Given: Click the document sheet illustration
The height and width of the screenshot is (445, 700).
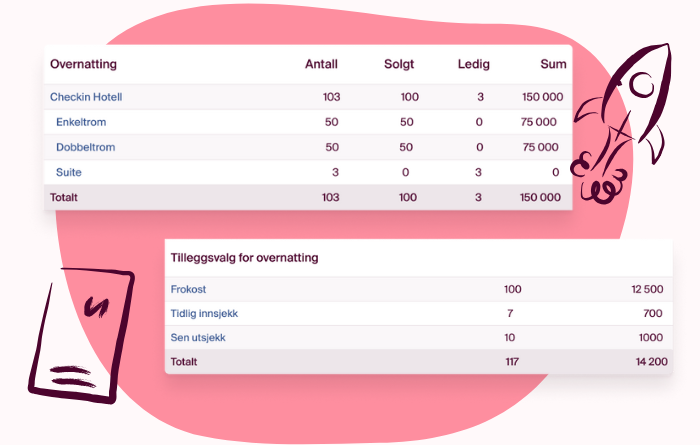Looking at the screenshot, I should tap(82, 336).
